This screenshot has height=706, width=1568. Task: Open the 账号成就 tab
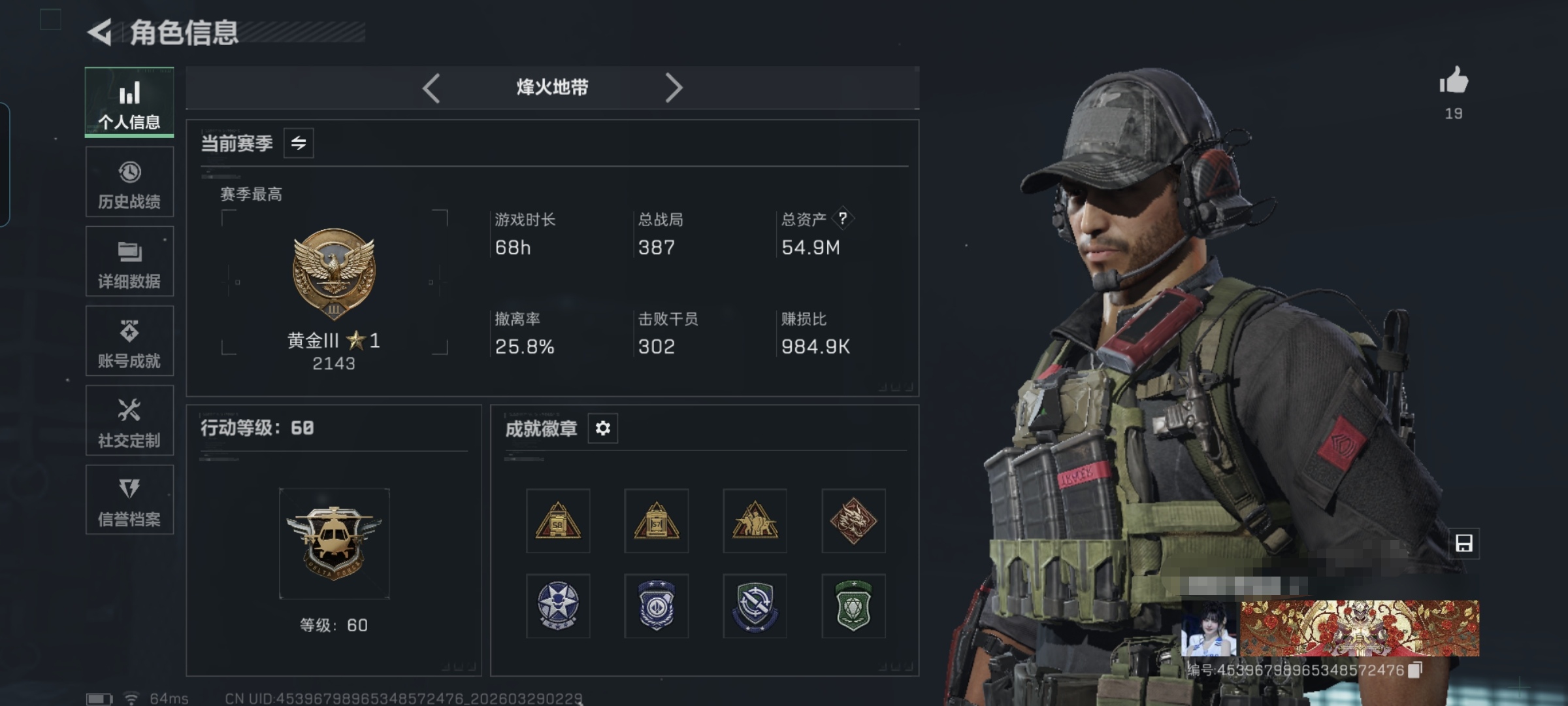(129, 341)
